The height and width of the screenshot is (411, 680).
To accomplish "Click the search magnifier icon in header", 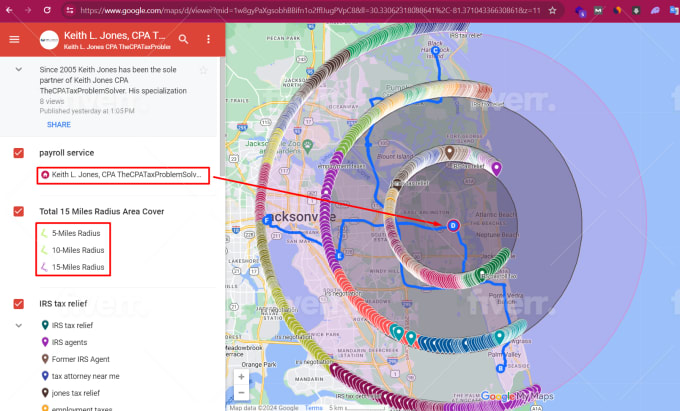I will click(x=183, y=39).
